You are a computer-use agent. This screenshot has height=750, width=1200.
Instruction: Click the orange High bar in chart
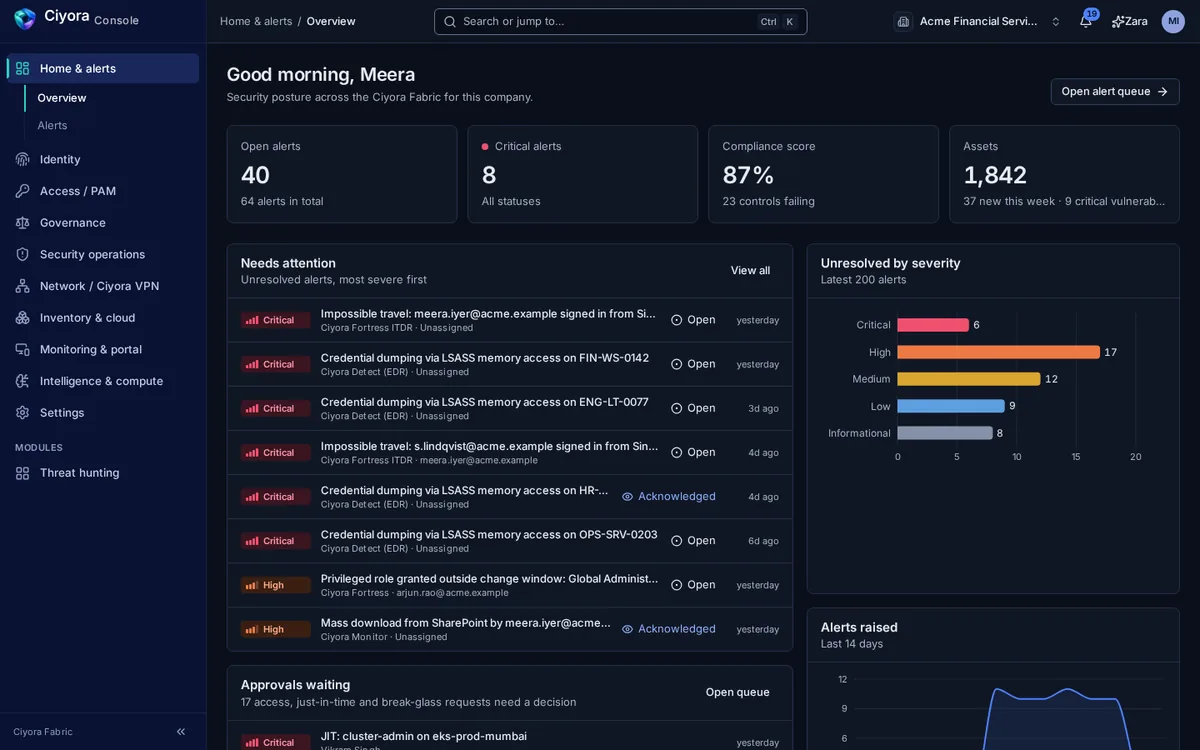click(x=998, y=352)
